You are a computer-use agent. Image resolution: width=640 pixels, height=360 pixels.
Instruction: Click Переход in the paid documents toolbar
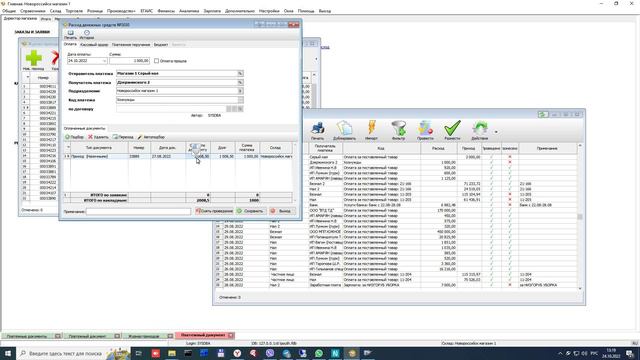coord(123,137)
